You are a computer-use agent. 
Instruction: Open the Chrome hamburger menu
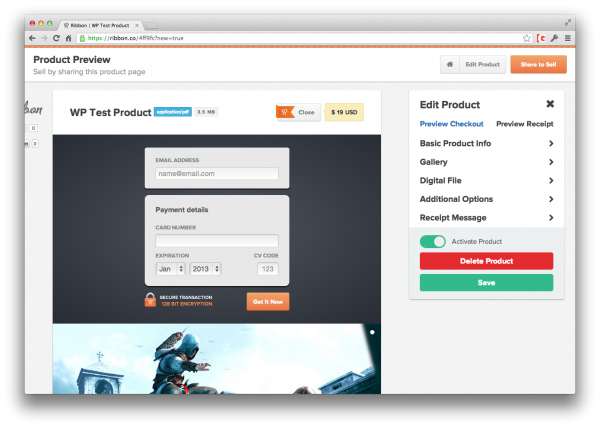point(568,38)
